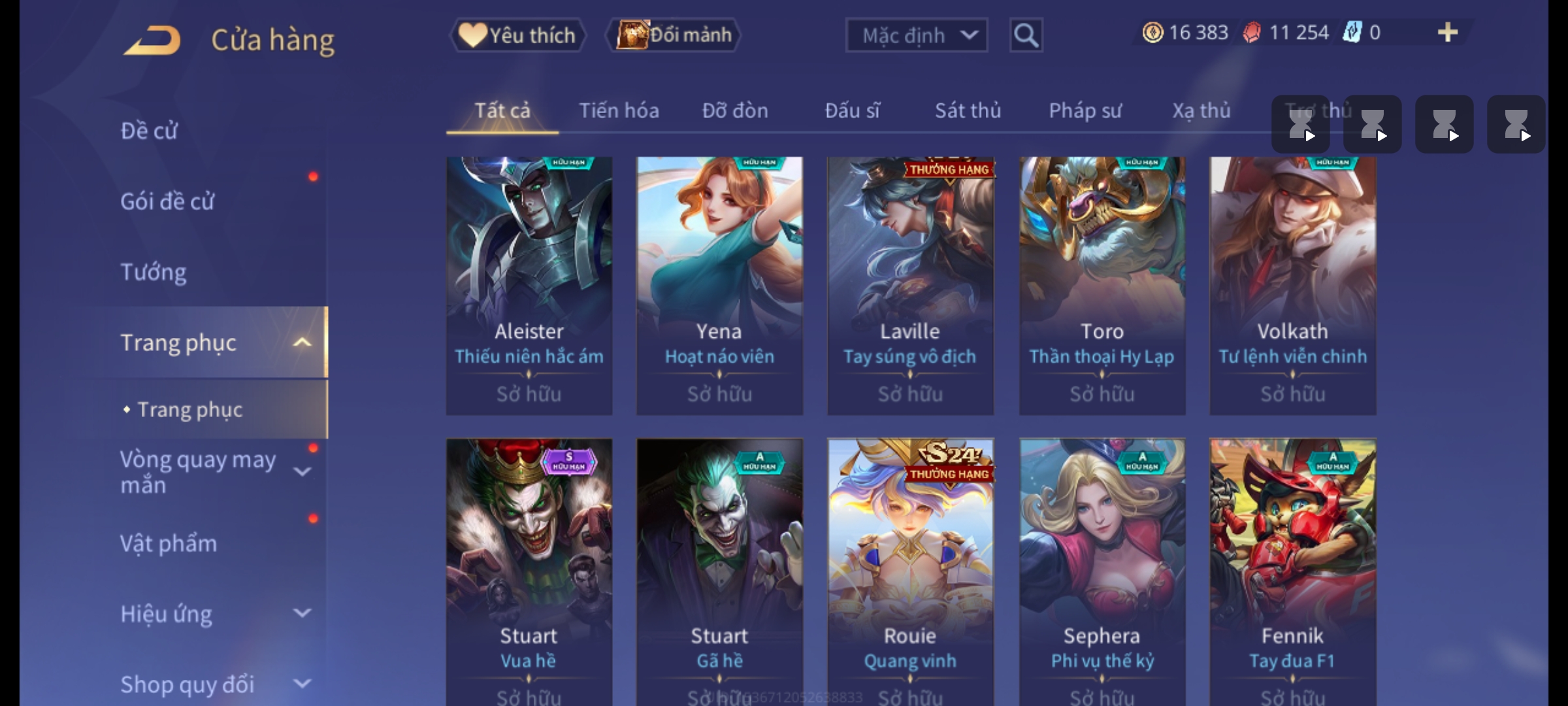The image size is (1568, 706).
Task: Select the Laville Tay súng vô địch skin
Action: pyautogui.click(x=910, y=286)
